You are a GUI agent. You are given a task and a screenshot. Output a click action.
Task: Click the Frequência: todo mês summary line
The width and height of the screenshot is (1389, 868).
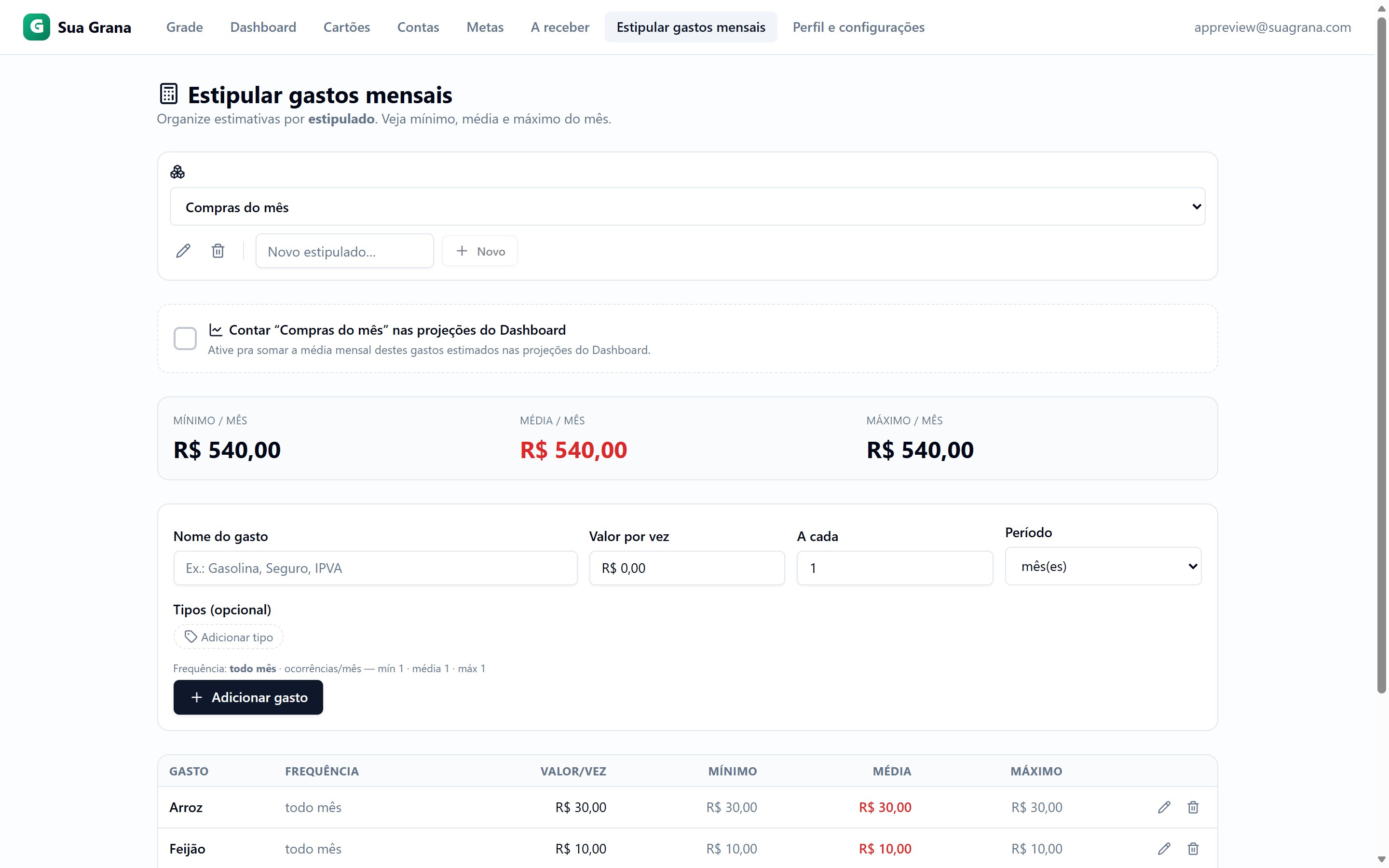tap(329, 668)
